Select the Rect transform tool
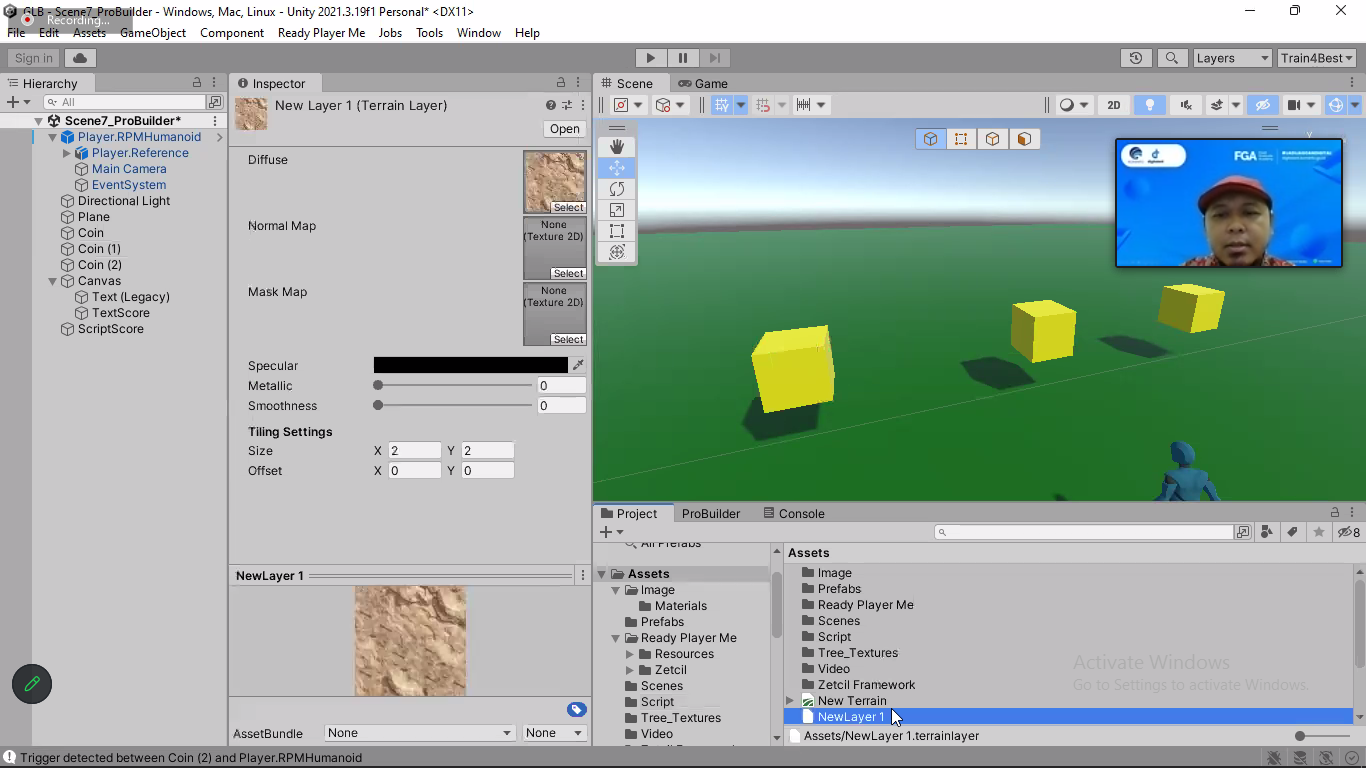The image size is (1366, 768). click(617, 231)
